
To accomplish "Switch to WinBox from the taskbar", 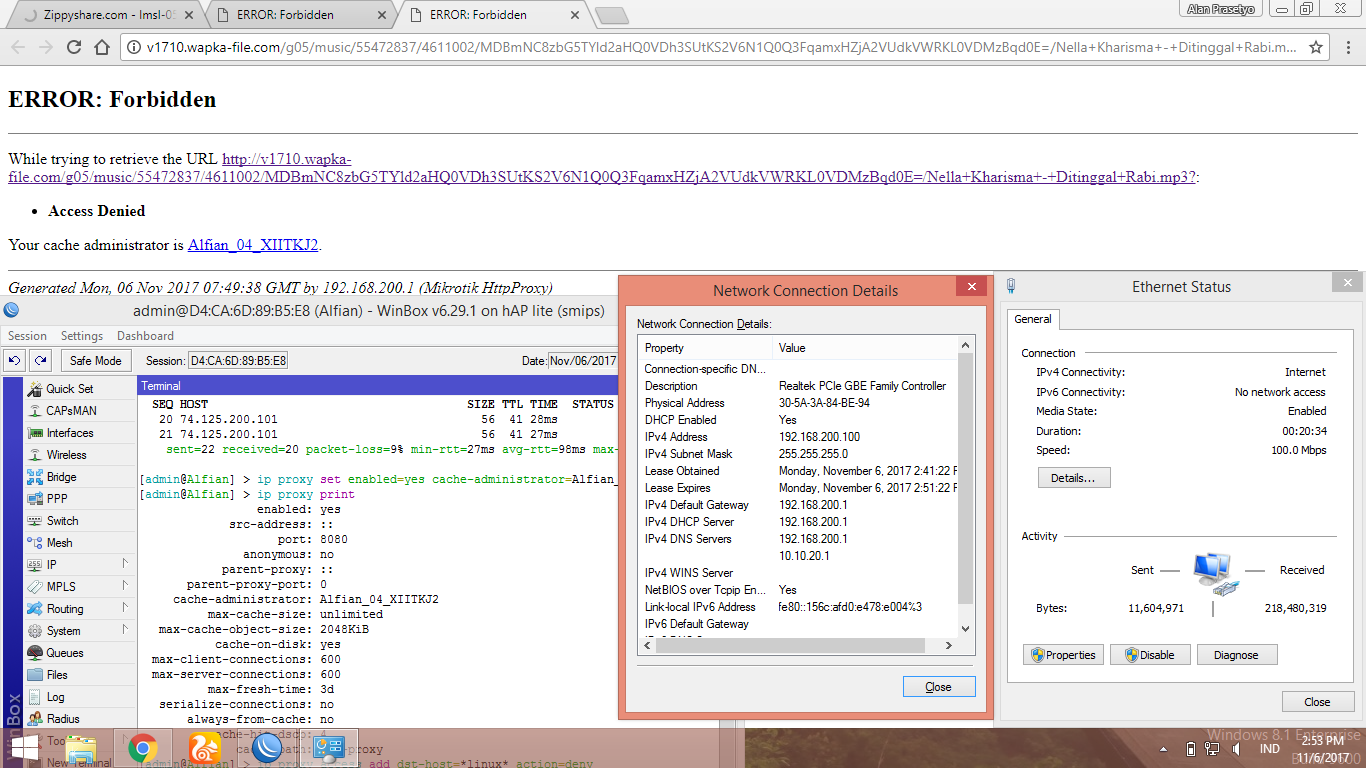I will pyautogui.click(x=268, y=748).
